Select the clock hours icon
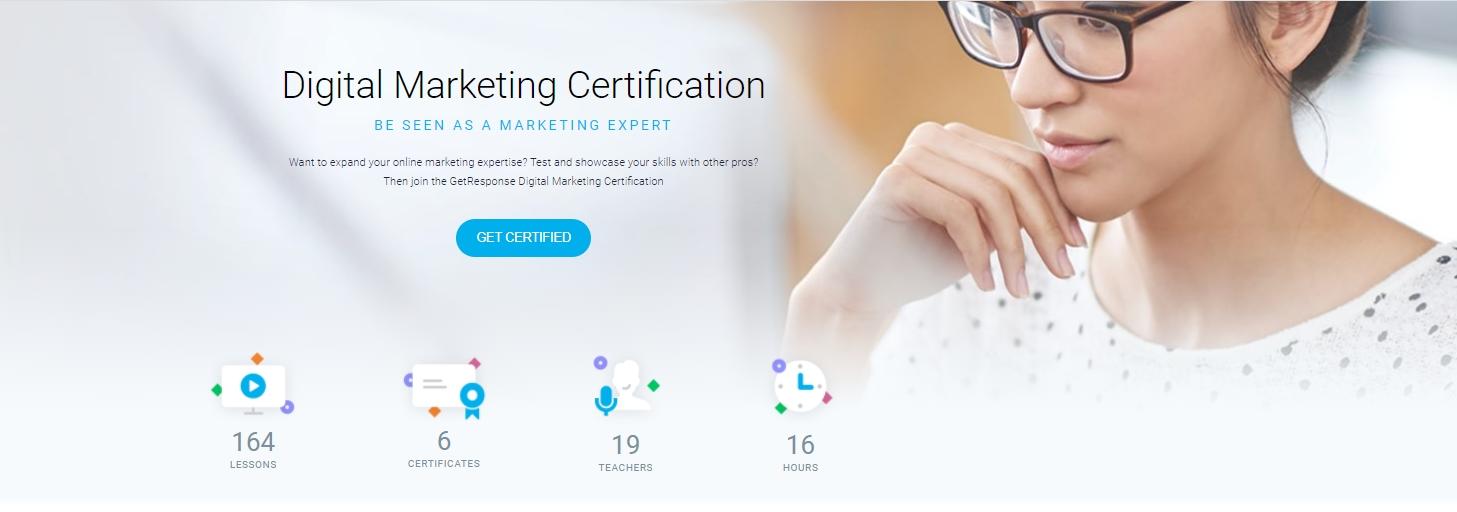1457x512 pixels. coord(802,385)
